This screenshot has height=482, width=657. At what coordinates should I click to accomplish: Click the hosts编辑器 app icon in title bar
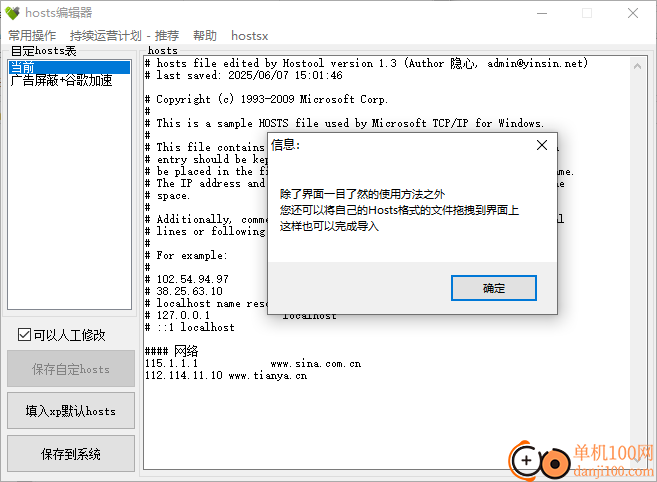coord(12,13)
